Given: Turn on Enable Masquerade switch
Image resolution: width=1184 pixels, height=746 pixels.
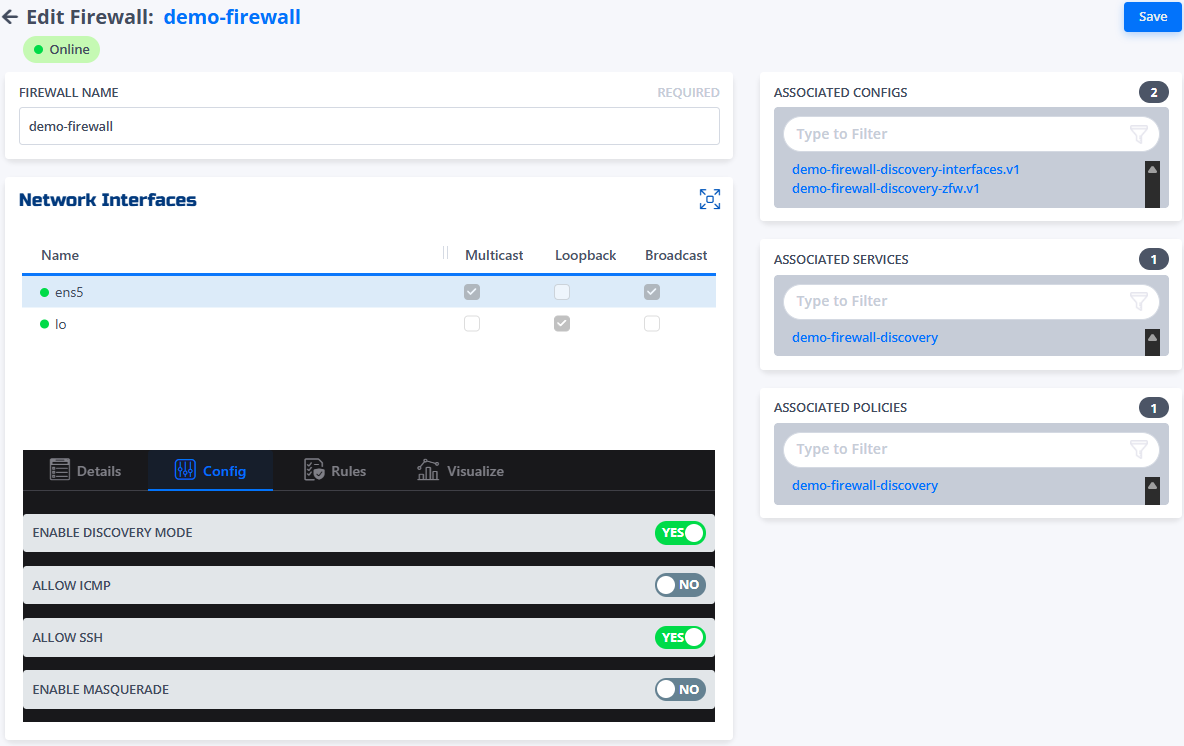Looking at the screenshot, I should 680,689.
